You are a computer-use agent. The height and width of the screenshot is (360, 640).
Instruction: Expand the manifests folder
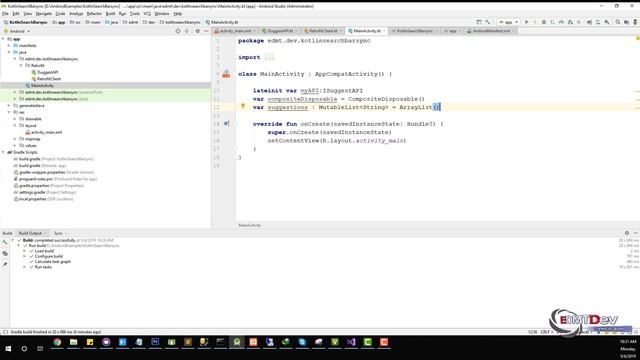(x=9, y=46)
